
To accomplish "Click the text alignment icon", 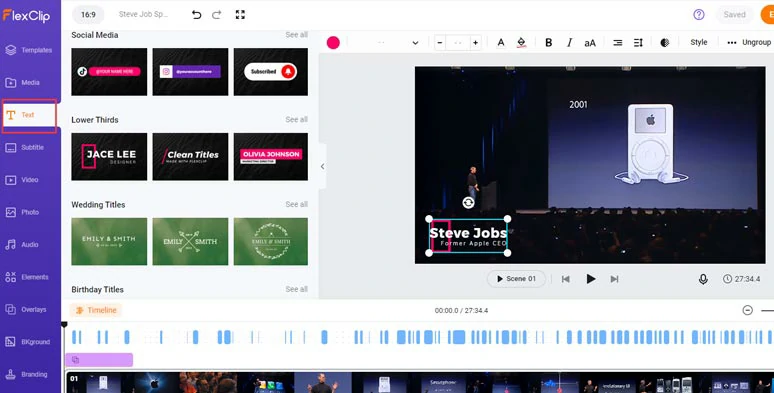I will [x=618, y=43].
